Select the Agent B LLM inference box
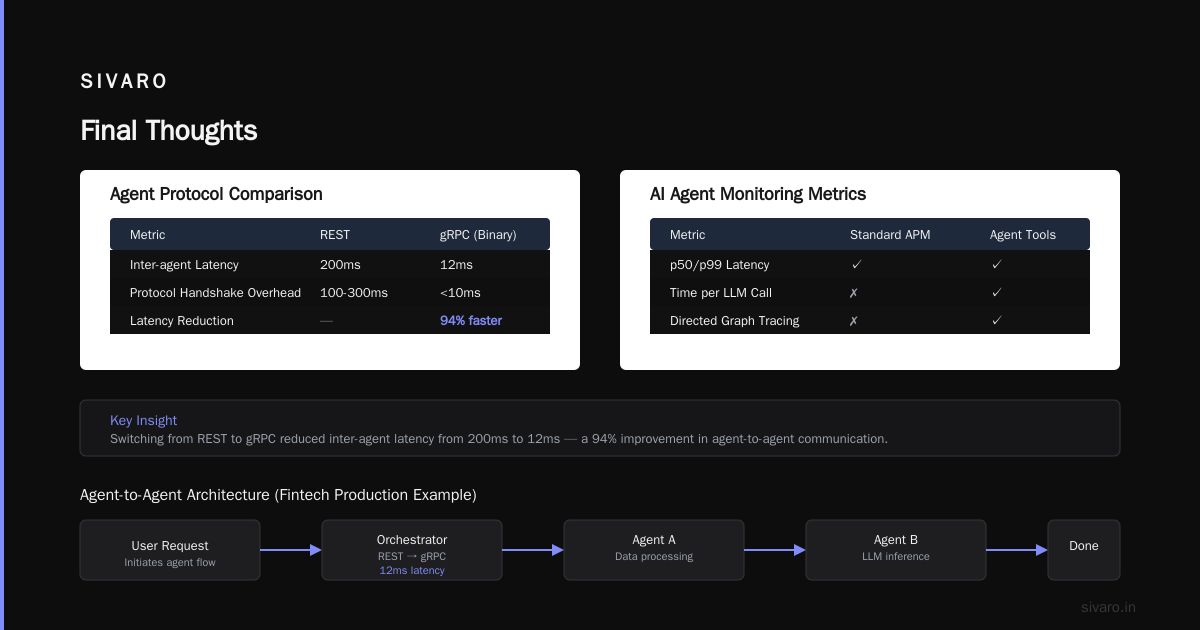Viewport: 1200px width, 630px height. (x=896, y=550)
